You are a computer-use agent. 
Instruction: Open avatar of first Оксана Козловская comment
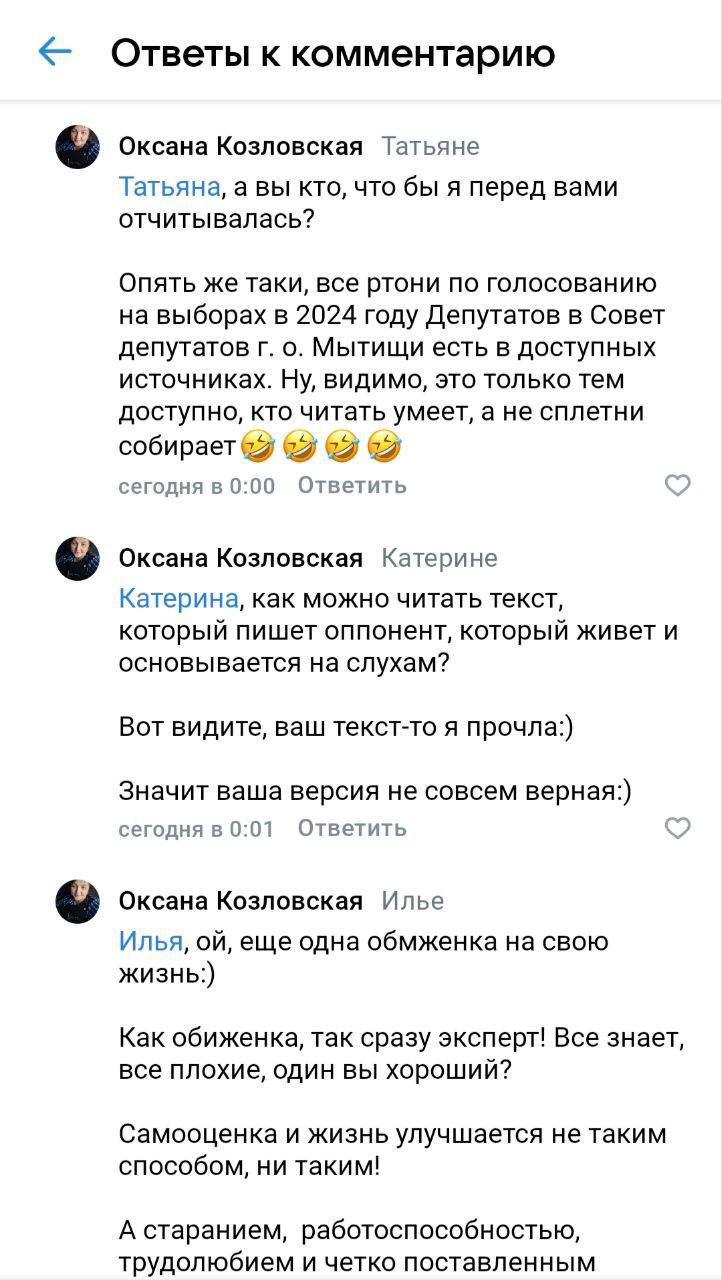(77, 148)
